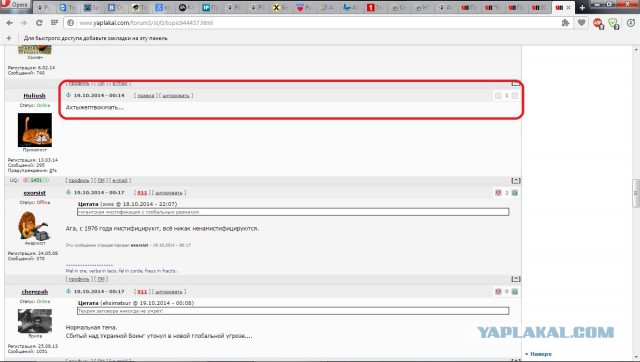Open the green shield extension icon
640x362 pixels.
[x=613, y=24]
